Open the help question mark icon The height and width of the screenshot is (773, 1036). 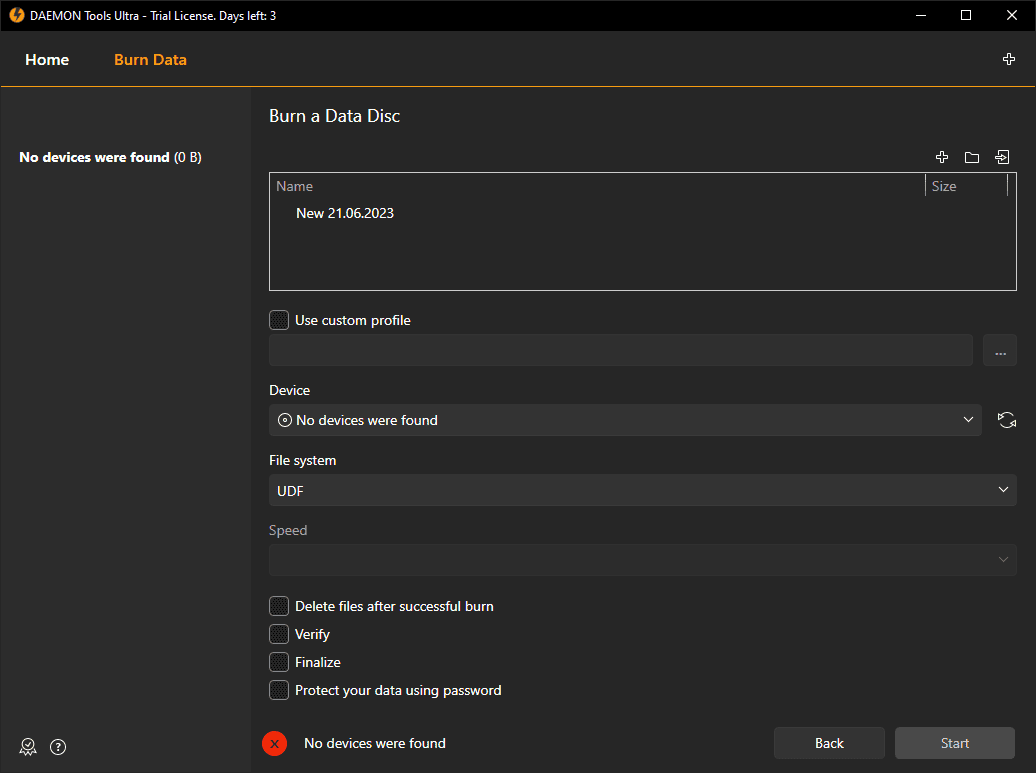point(58,747)
